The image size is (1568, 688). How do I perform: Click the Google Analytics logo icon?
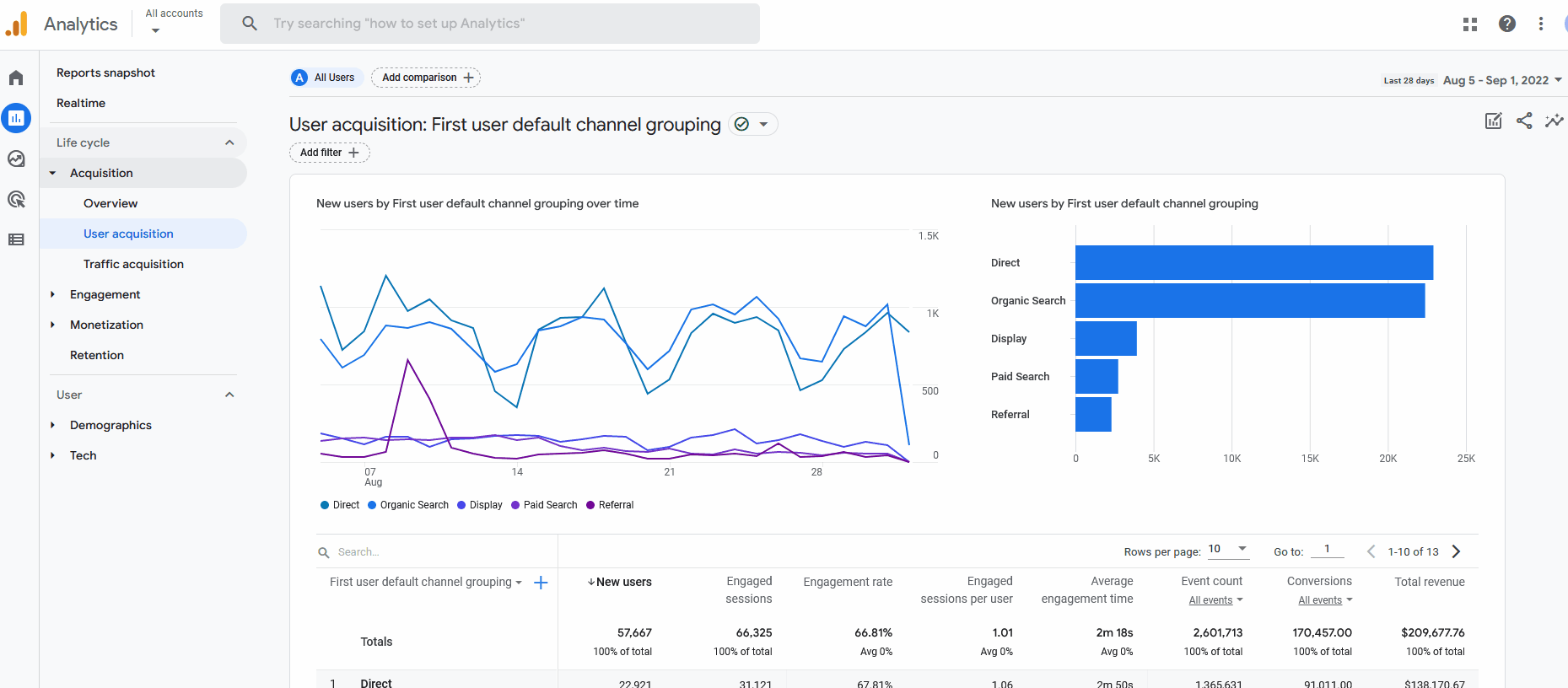pos(17,24)
